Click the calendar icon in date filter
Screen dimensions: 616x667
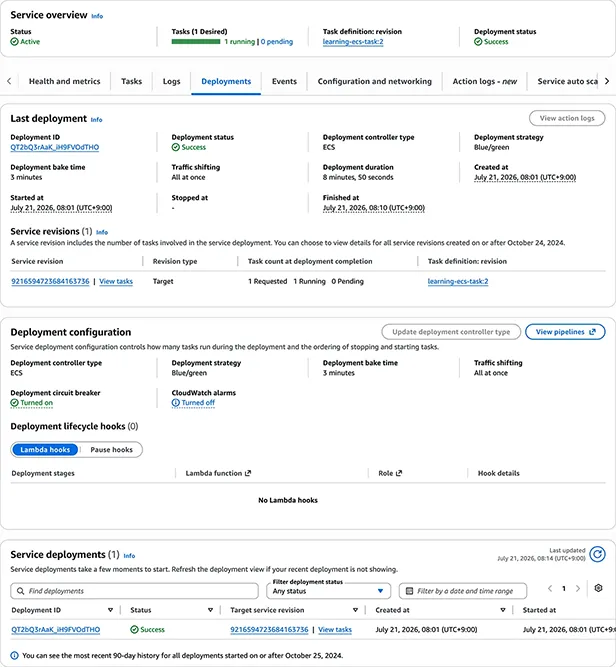point(409,591)
